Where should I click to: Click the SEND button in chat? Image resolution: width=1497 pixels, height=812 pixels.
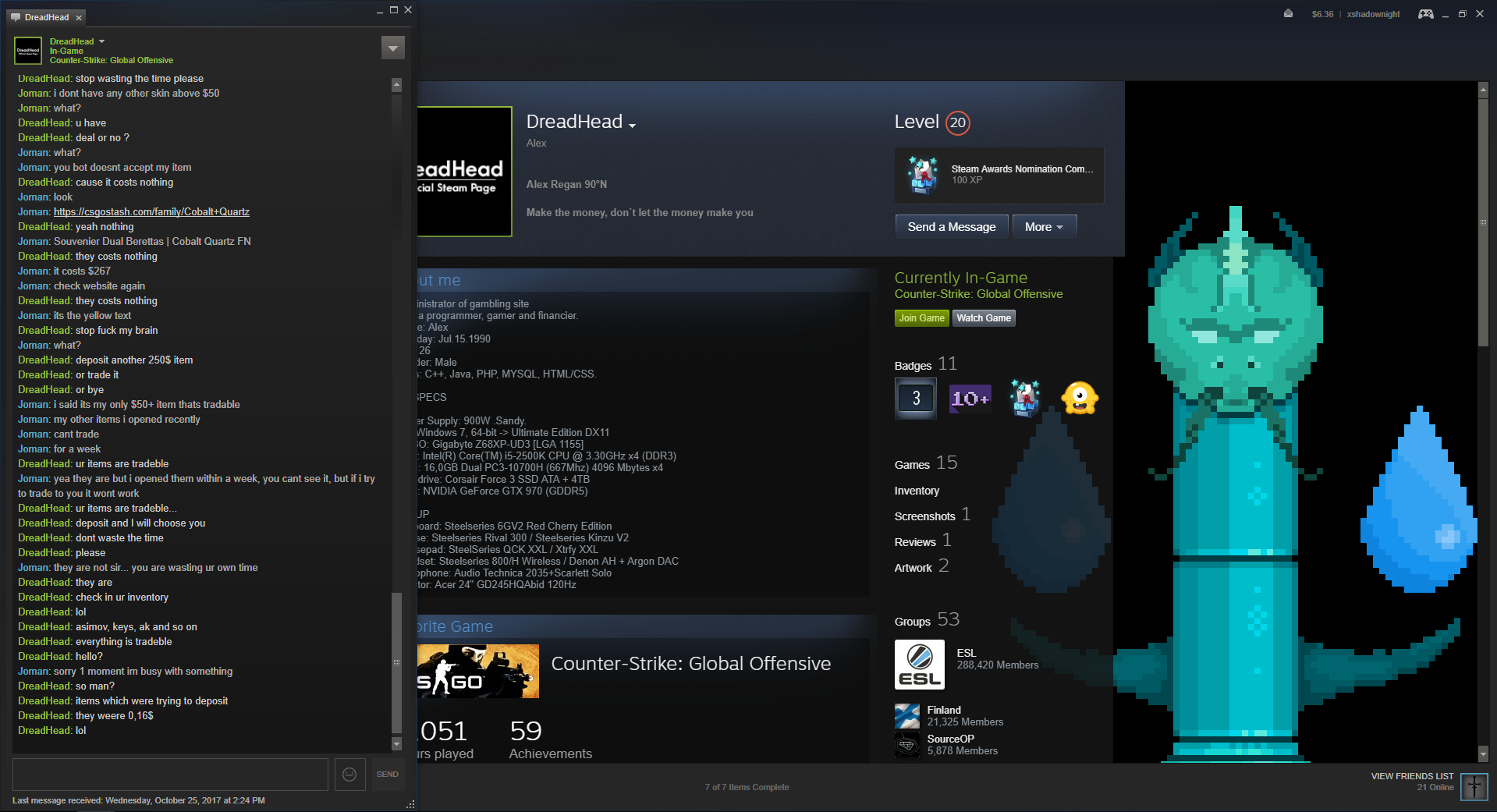coord(388,775)
